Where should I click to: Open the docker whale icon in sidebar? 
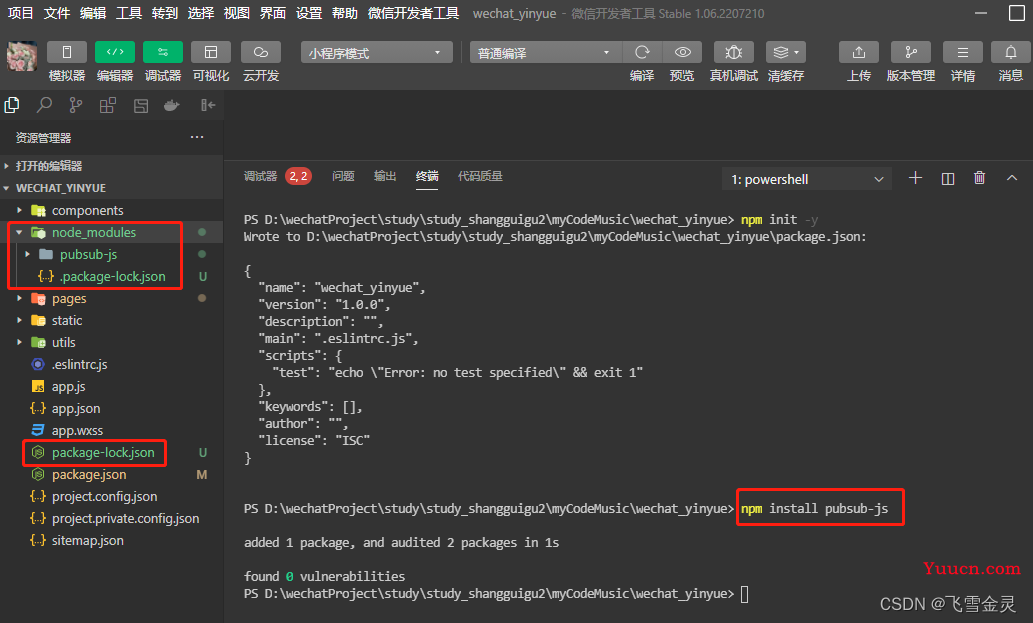point(172,105)
